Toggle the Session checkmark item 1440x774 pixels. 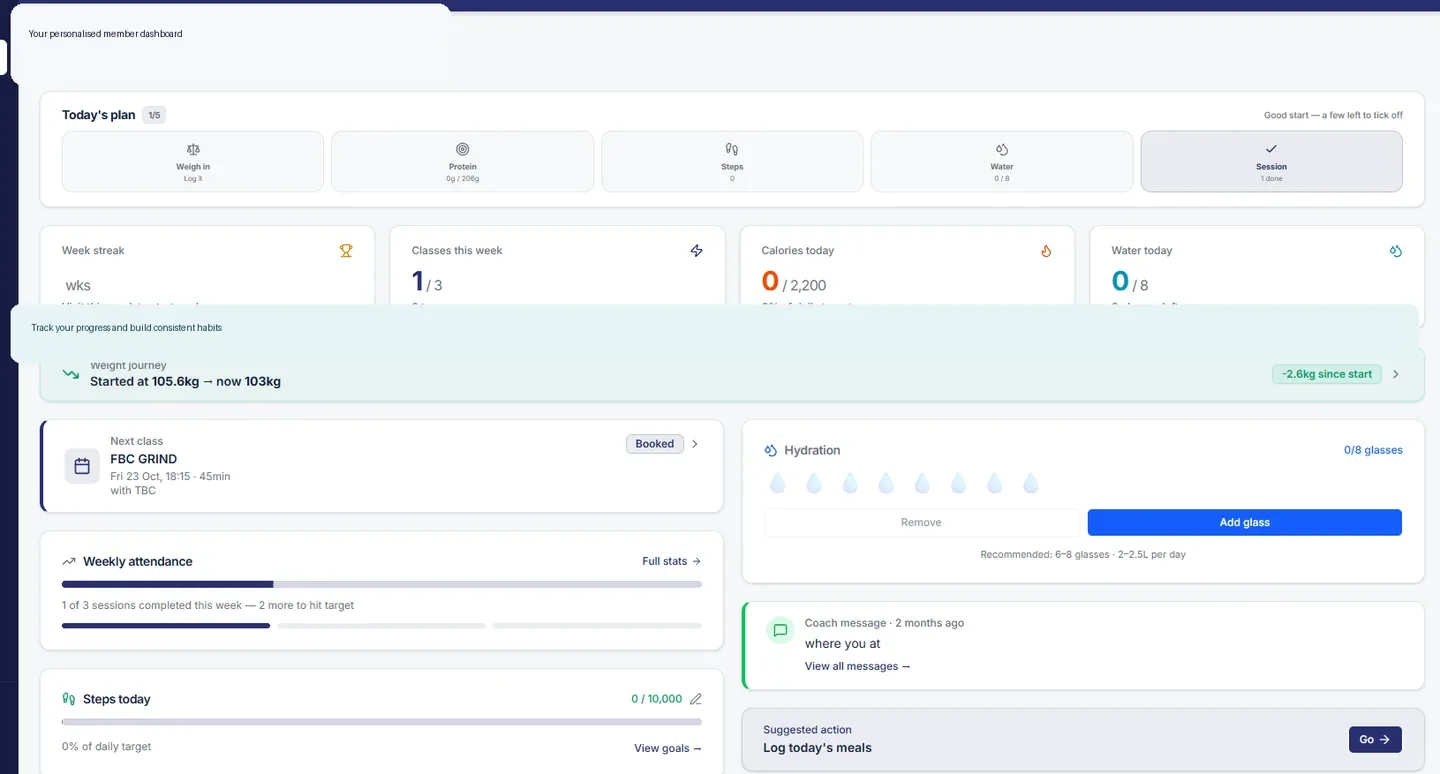[1271, 161]
